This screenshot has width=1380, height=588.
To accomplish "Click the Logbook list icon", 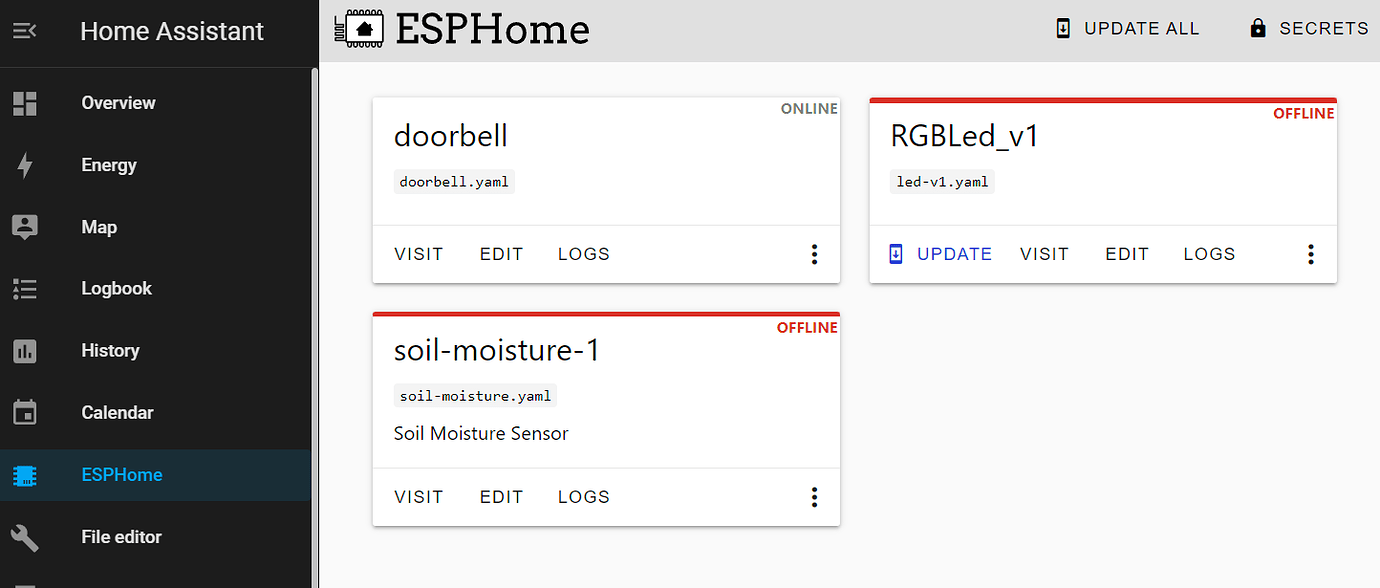I will coord(25,288).
